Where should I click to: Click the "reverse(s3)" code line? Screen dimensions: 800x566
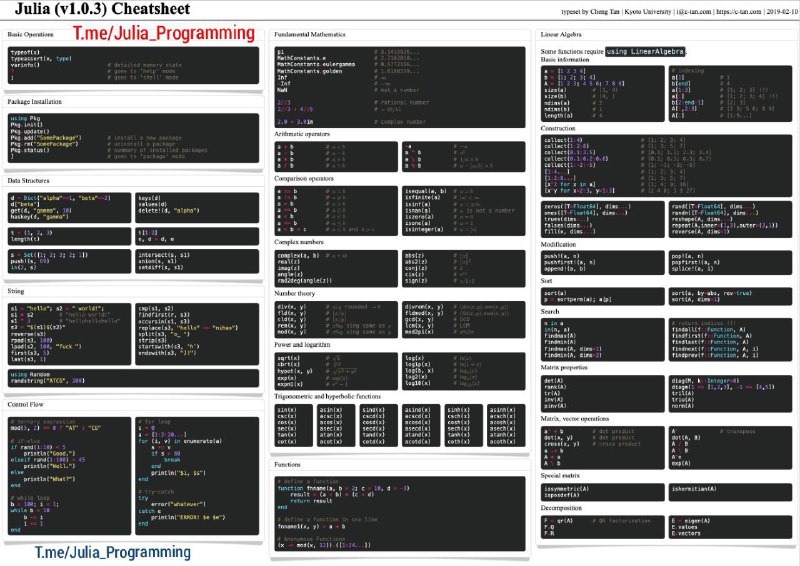coord(28,334)
